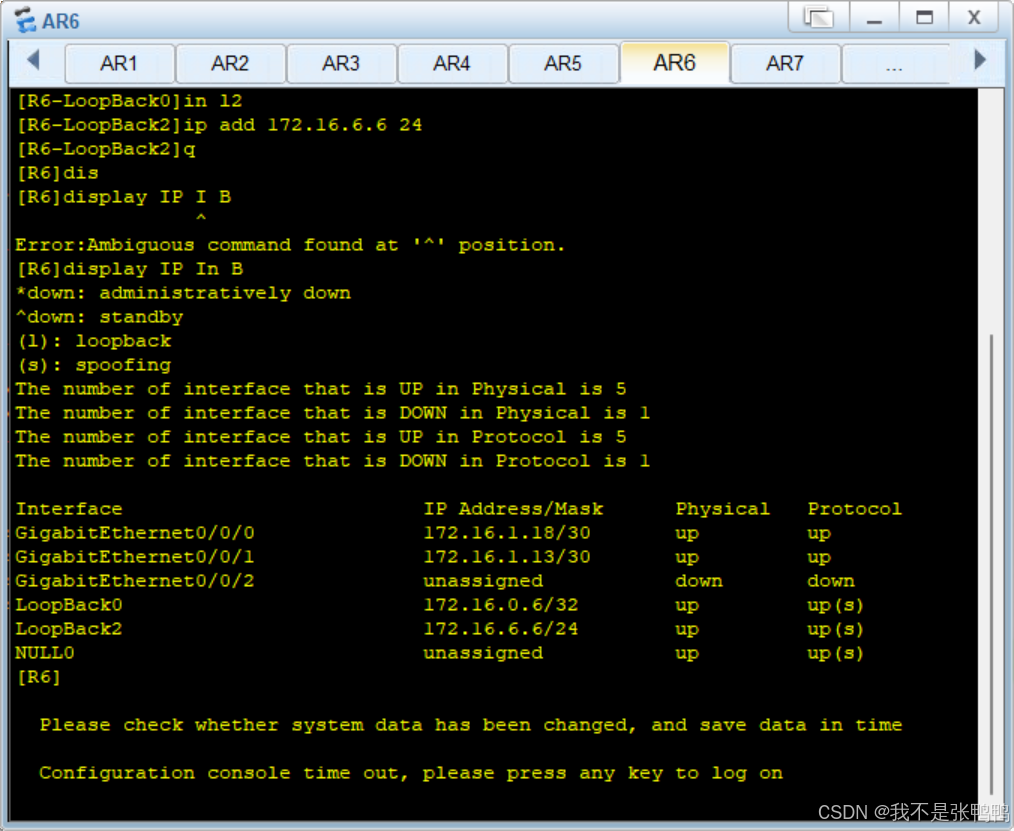Image resolution: width=1014 pixels, height=831 pixels.
Task: Click the LoopBack0 interface entry
Action: coord(69,605)
